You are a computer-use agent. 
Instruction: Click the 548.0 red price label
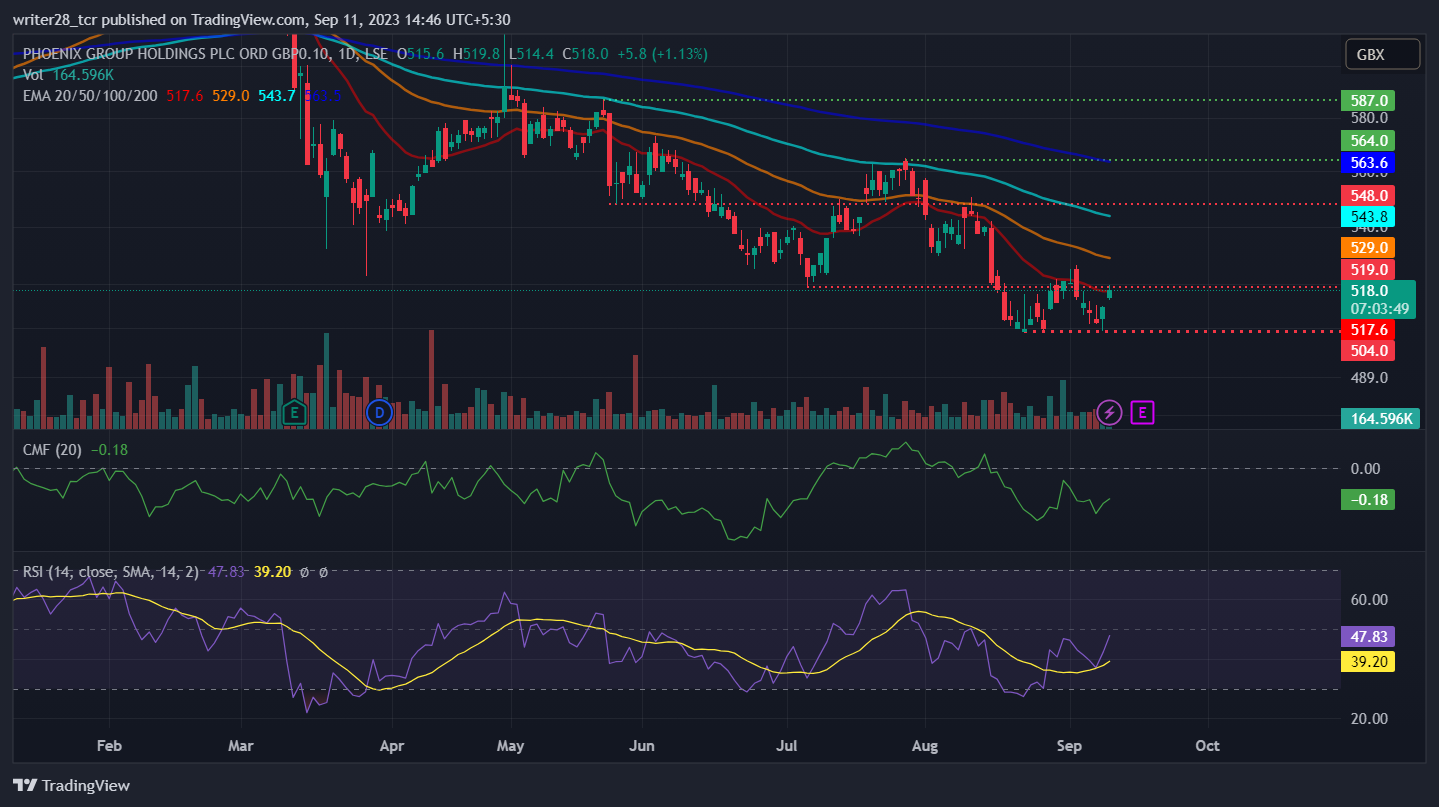pos(1368,195)
